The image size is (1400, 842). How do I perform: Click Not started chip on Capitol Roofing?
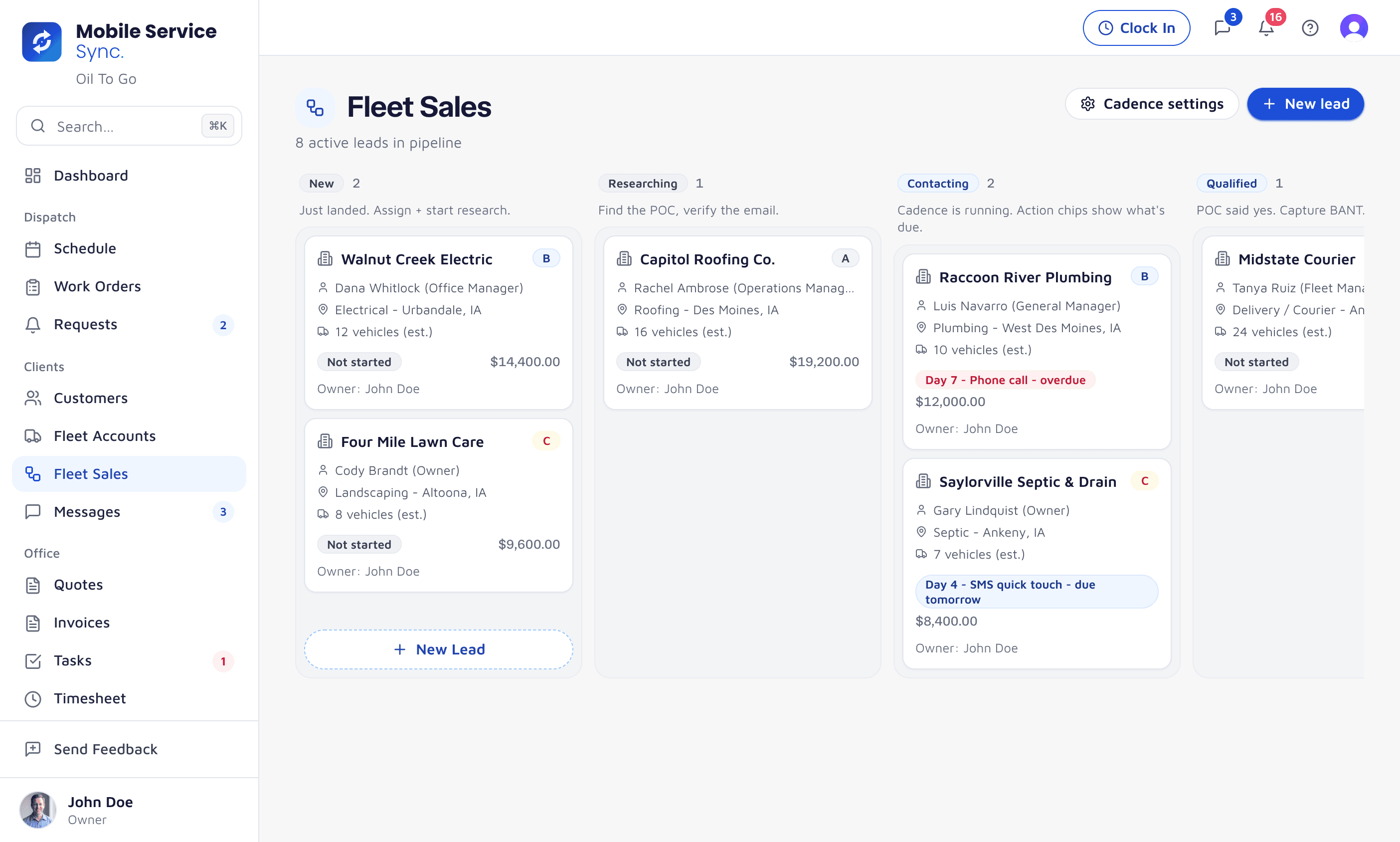(x=658, y=362)
